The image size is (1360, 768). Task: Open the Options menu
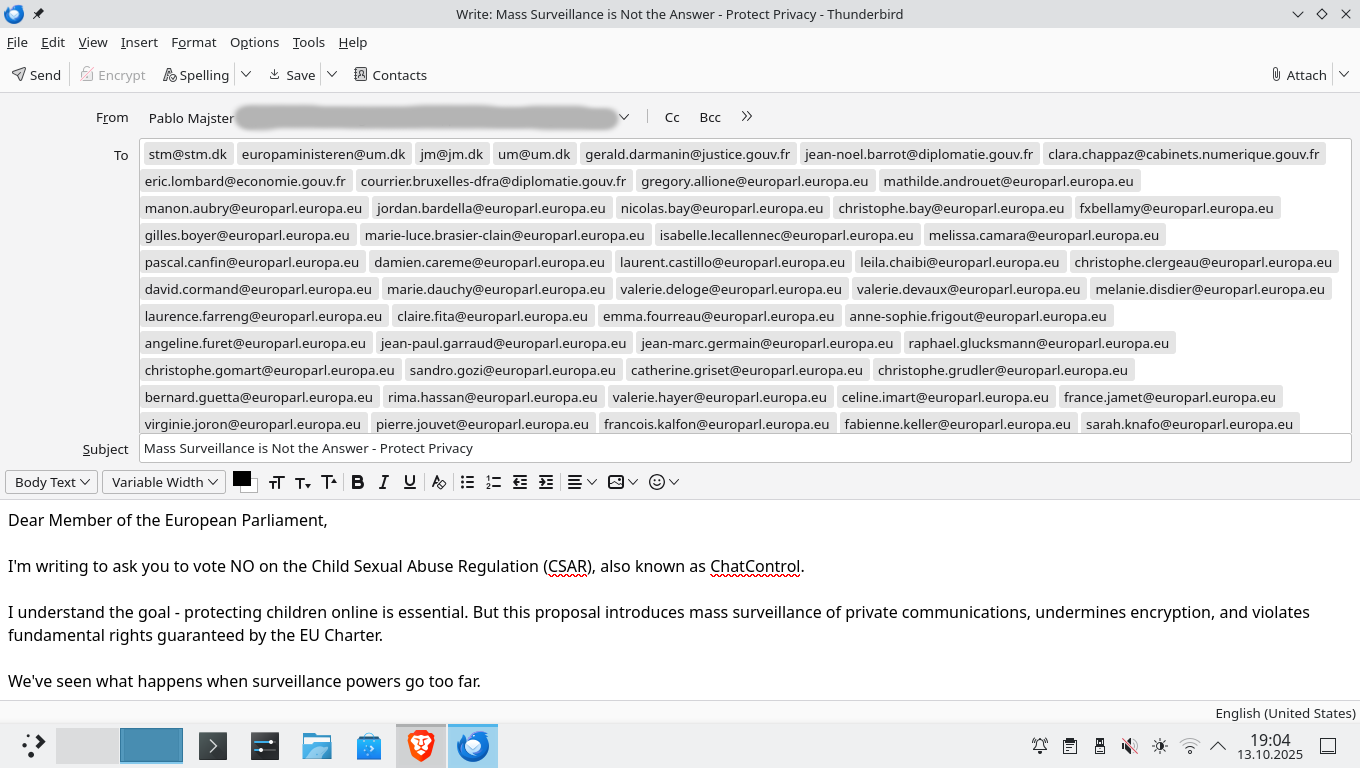(254, 42)
